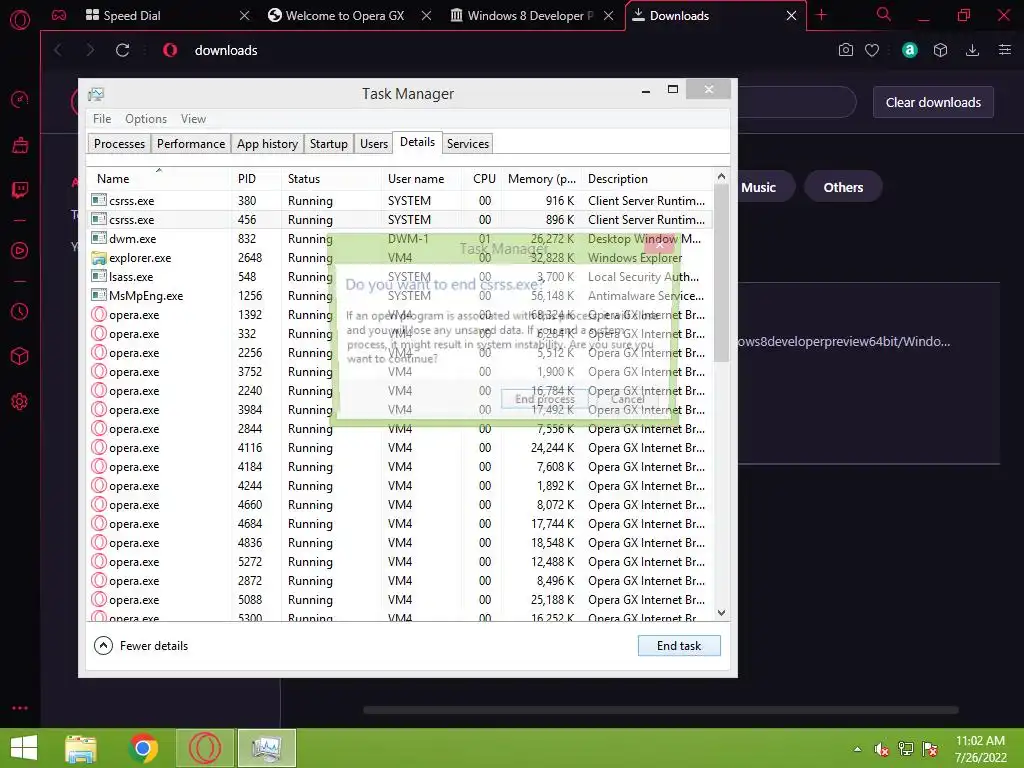Open the green account avatar icon
This screenshot has width=1024, height=768.
[x=910, y=50]
